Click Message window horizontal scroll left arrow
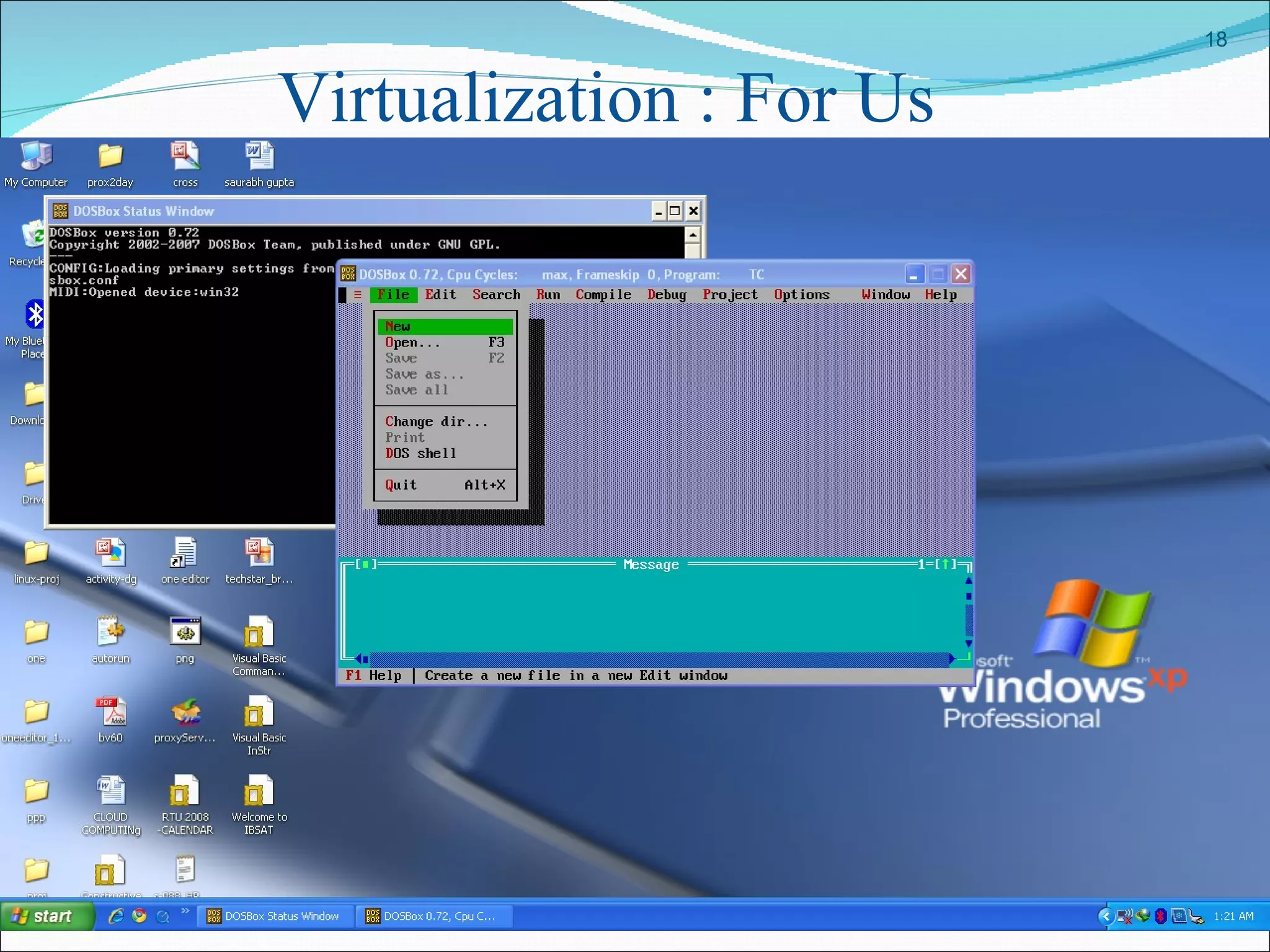 tap(358, 659)
